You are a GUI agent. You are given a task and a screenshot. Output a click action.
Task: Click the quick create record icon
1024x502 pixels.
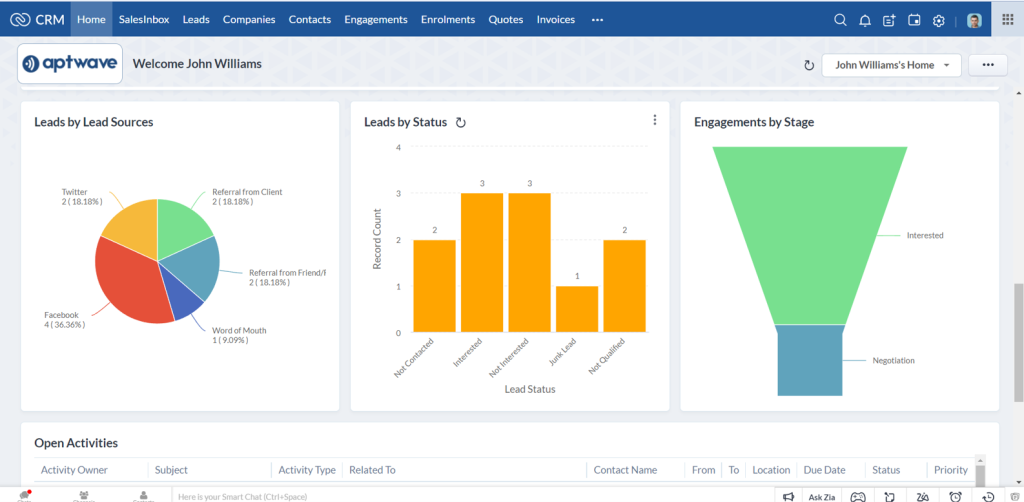coord(889,20)
